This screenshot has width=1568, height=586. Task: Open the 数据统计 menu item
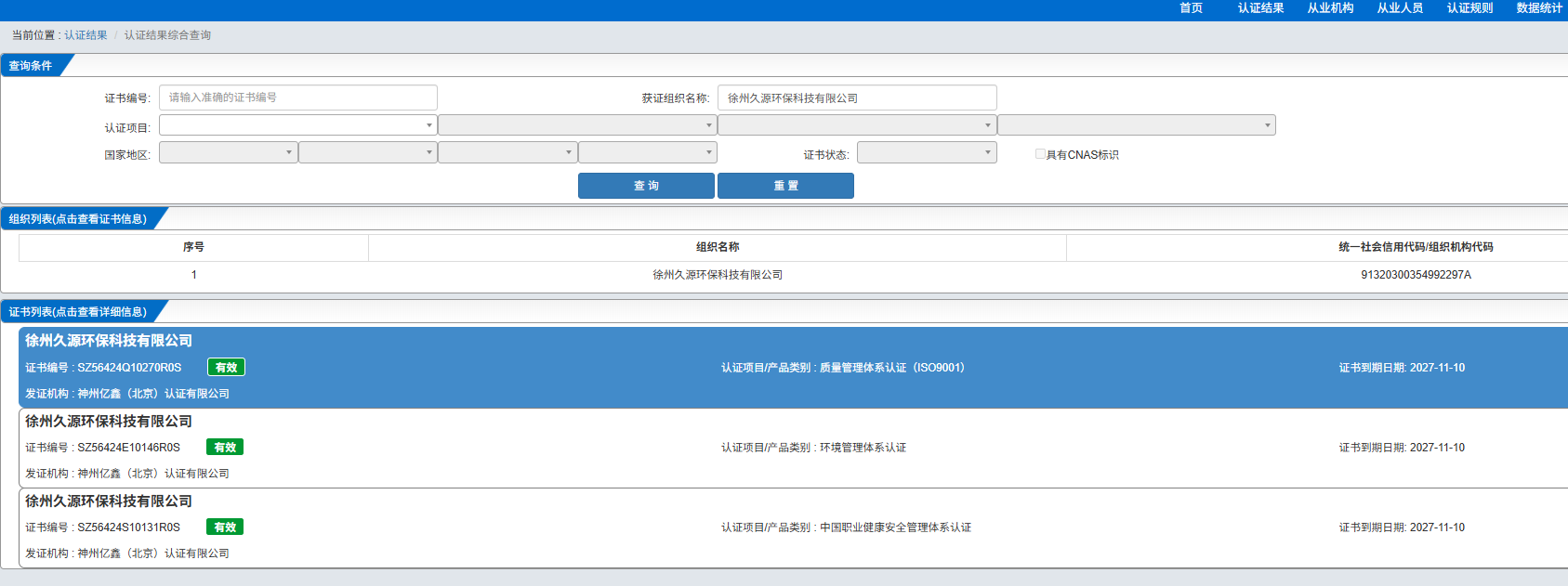(x=1539, y=8)
